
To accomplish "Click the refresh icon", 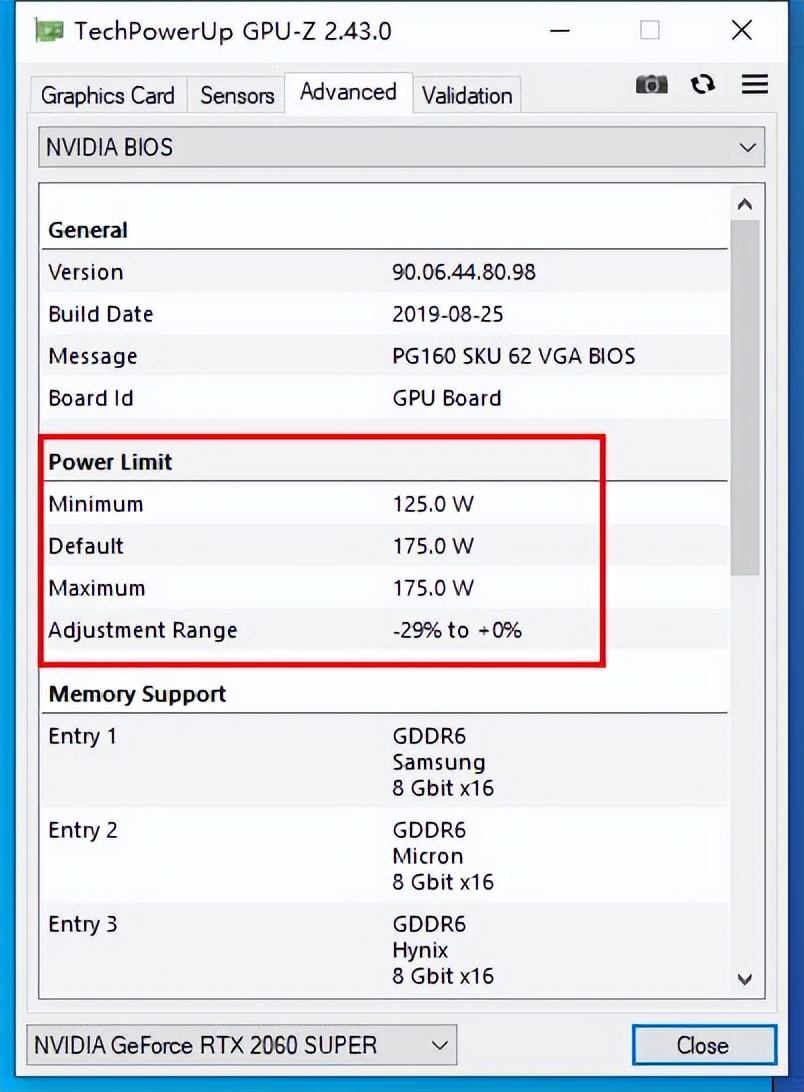I will (x=703, y=85).
